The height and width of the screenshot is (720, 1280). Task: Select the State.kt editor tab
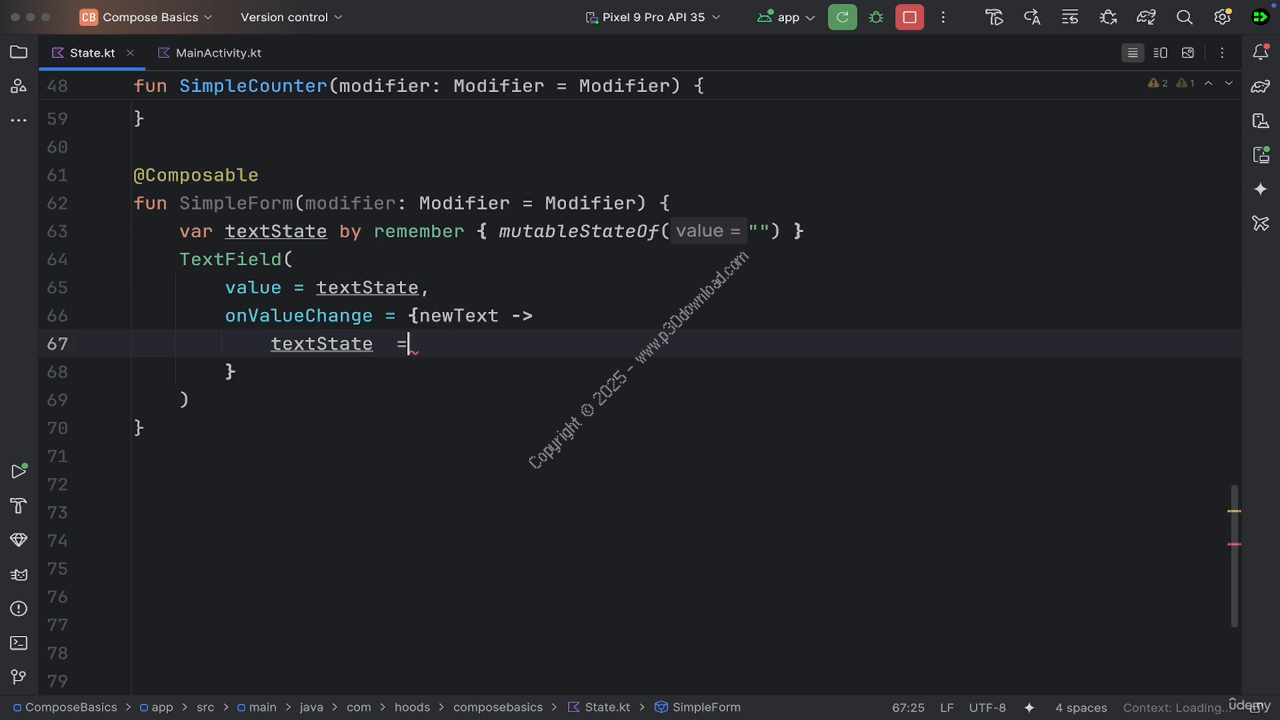(x=91, y=53)
